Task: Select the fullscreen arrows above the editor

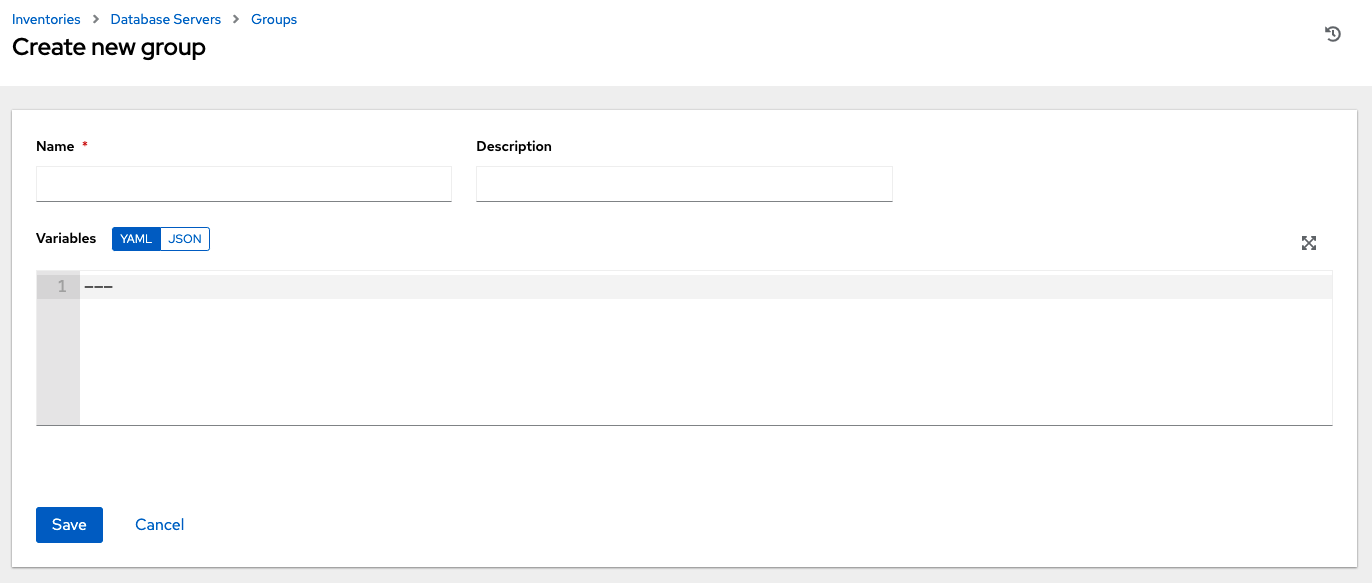Action: tap(1309, 242)
